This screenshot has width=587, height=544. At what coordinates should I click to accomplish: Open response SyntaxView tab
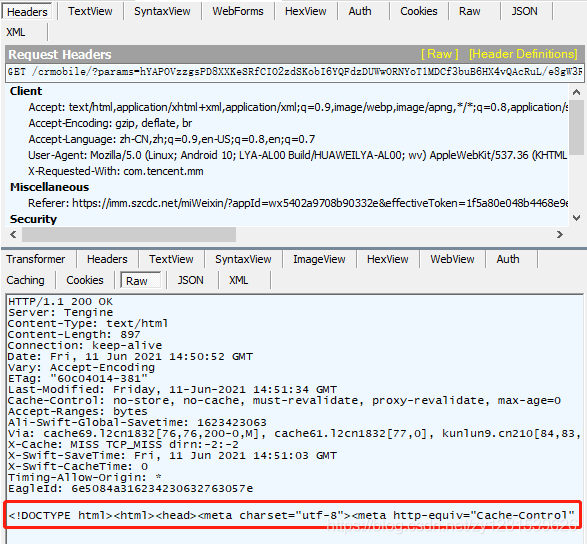click(243, 259)
